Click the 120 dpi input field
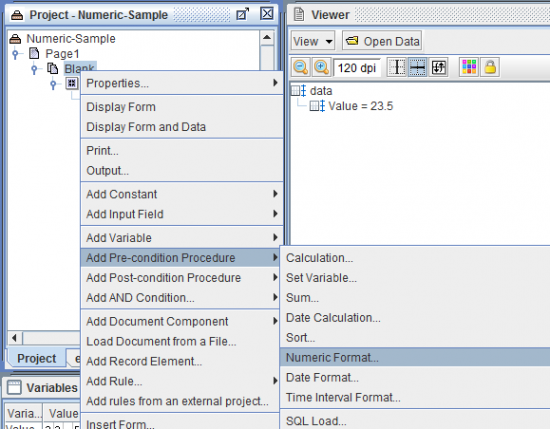This screenshot has height=429, width=550. [357, 68]
